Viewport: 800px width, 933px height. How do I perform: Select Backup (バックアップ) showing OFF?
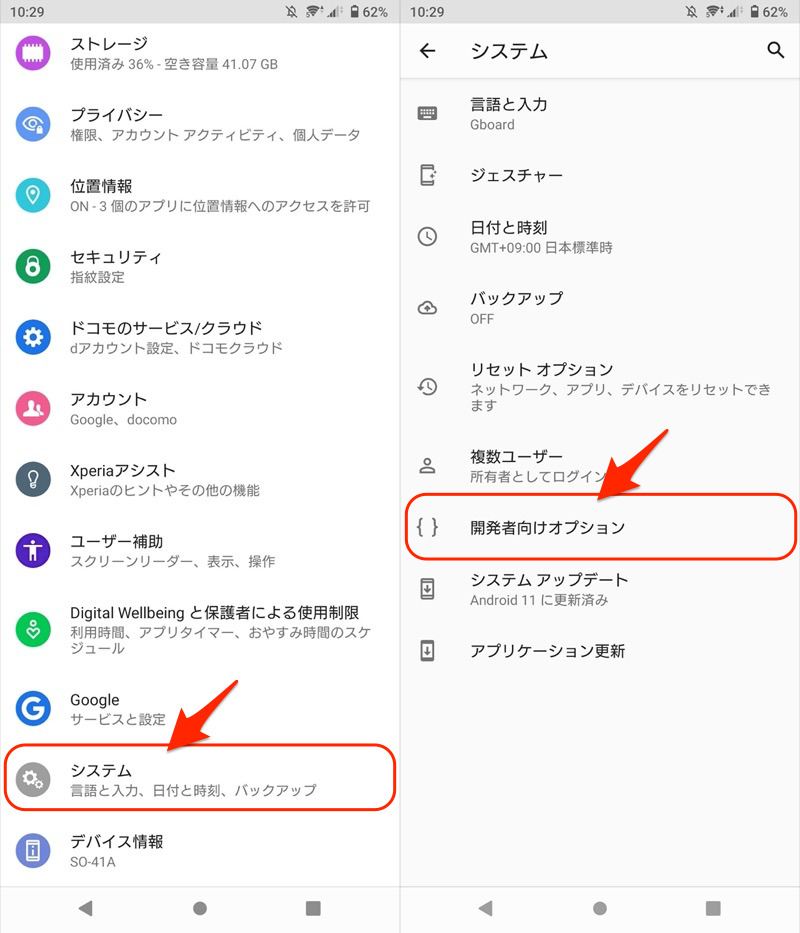(600, 308)
